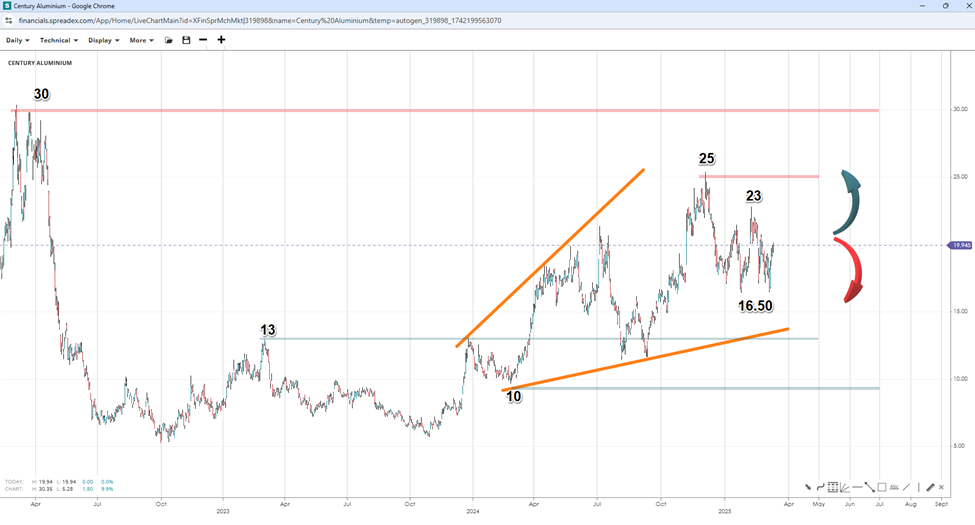
Task: Select the Abc text annotation tool
Action: (894, 487)
